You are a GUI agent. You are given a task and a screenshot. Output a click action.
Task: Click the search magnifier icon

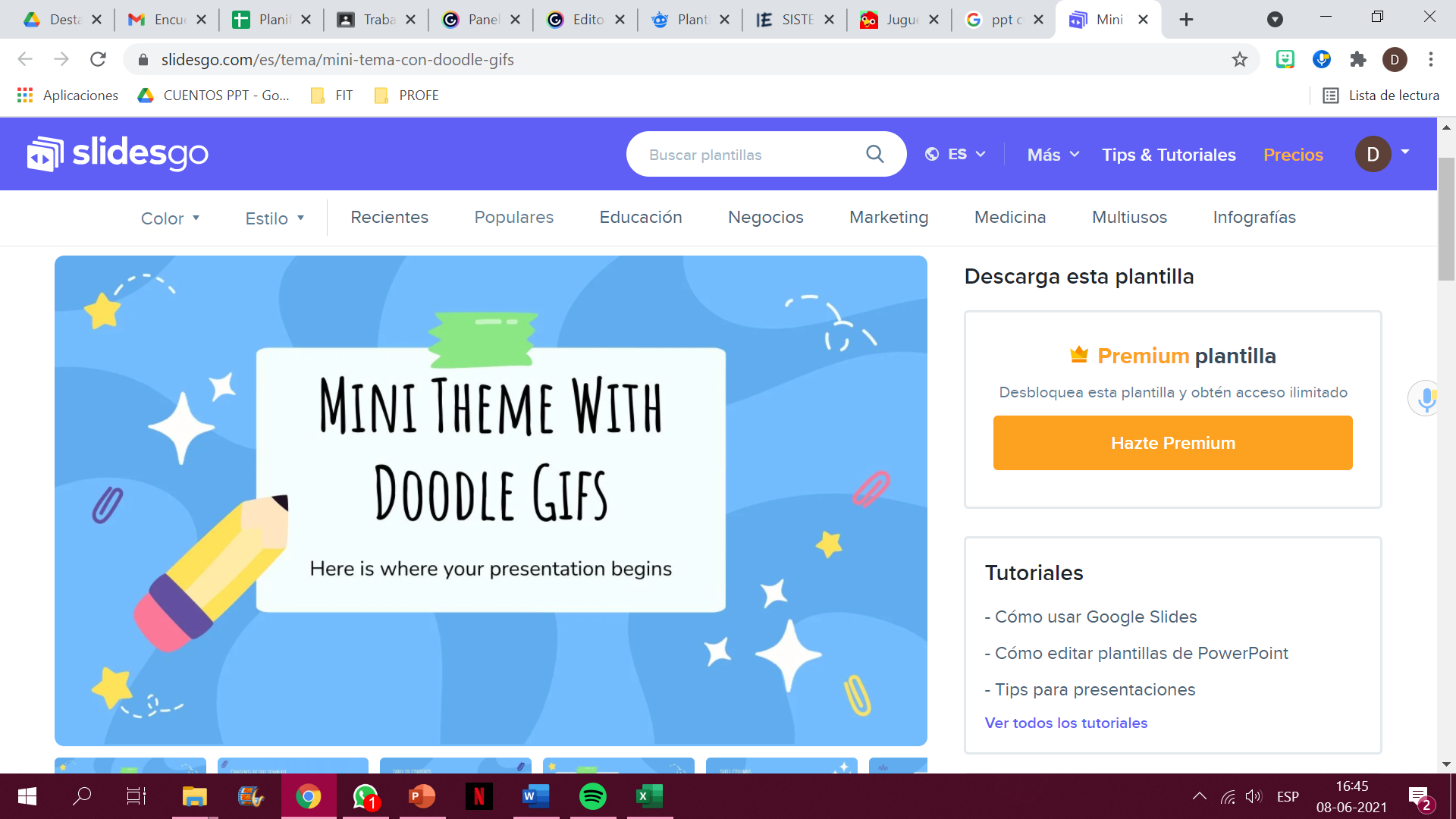pyautogui.click(x=874, y=154)
